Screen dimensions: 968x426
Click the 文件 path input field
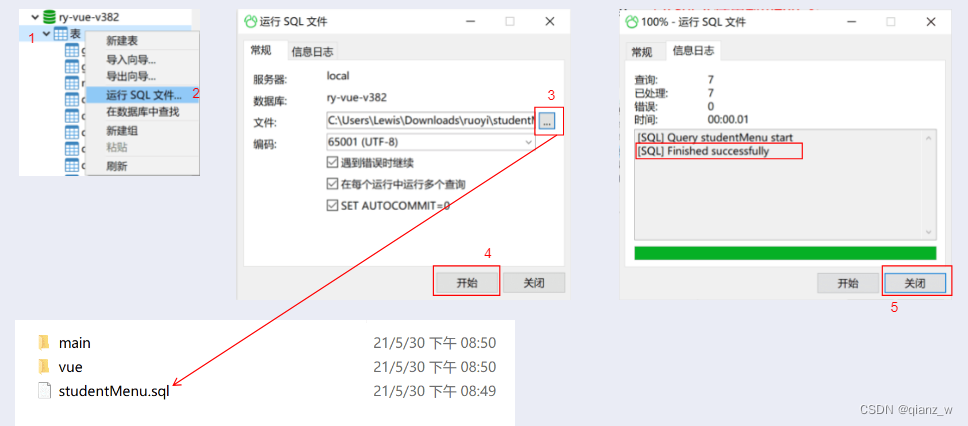pyautogui.click(x=431, y=121)
